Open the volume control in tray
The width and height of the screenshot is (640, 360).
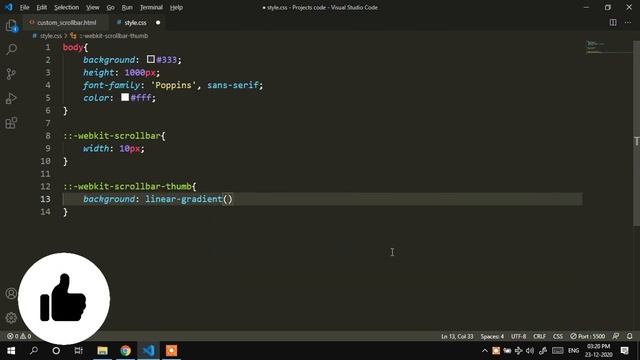click(530, 351)
